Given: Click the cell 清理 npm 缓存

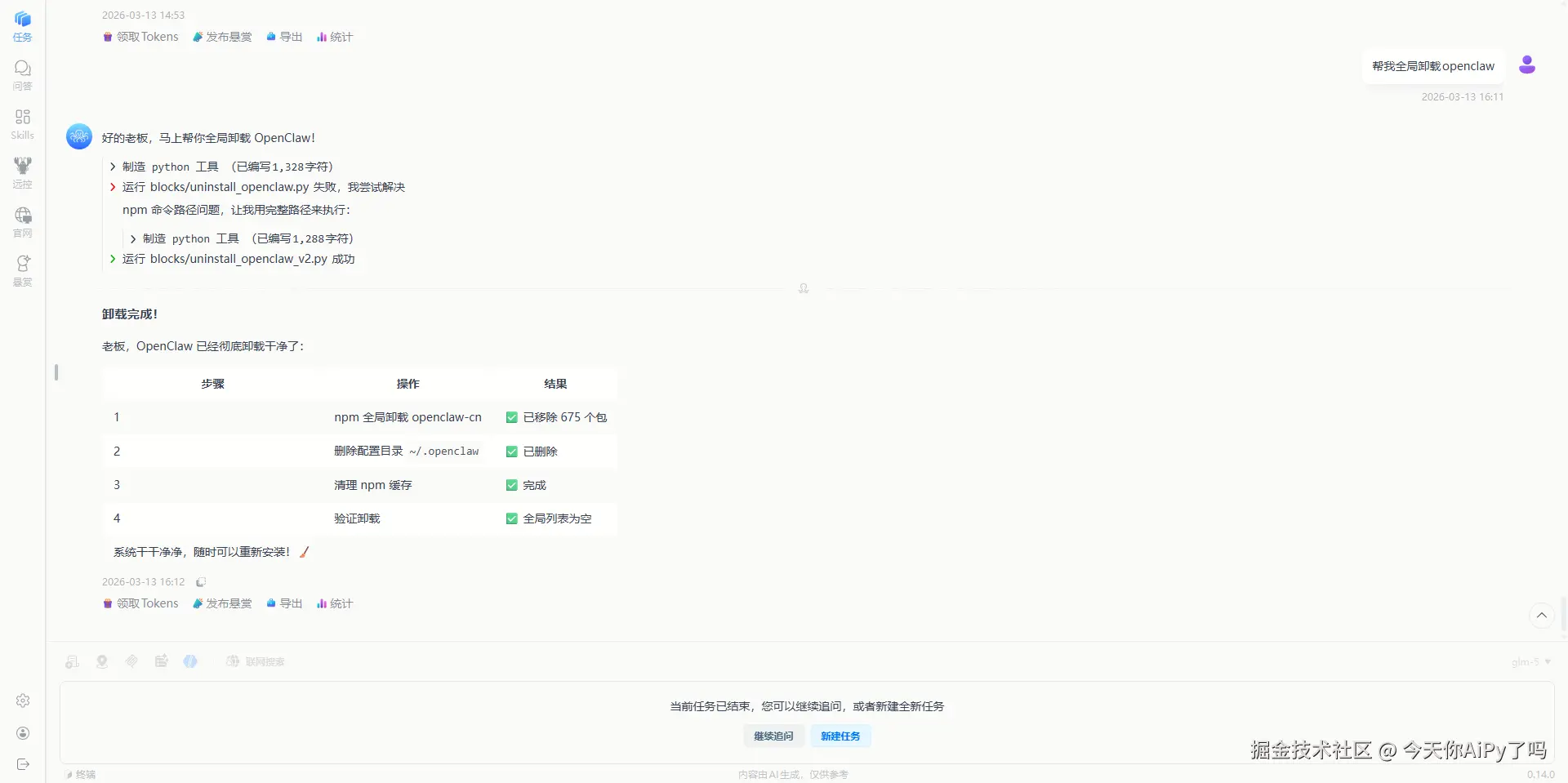Looking at the screenshot, I should pos(408,485).
